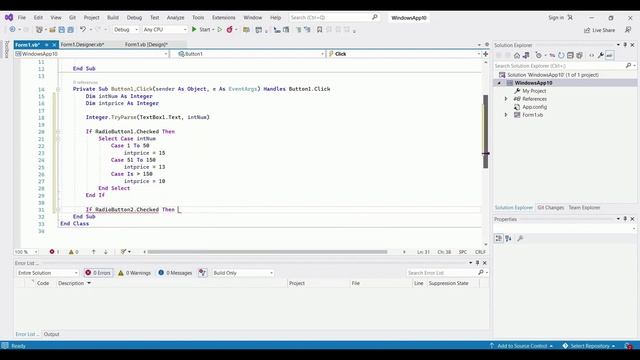Expand the References node in Solution Explorer
The height and width of the screenshot is (360, 640).
tap(506, 99)
